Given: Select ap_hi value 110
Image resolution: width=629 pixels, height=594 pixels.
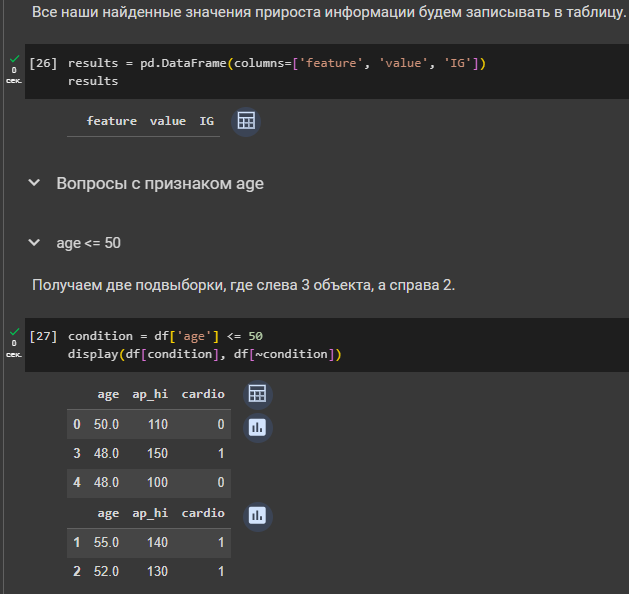Looking at the screenshot, I should click(158, 424).
